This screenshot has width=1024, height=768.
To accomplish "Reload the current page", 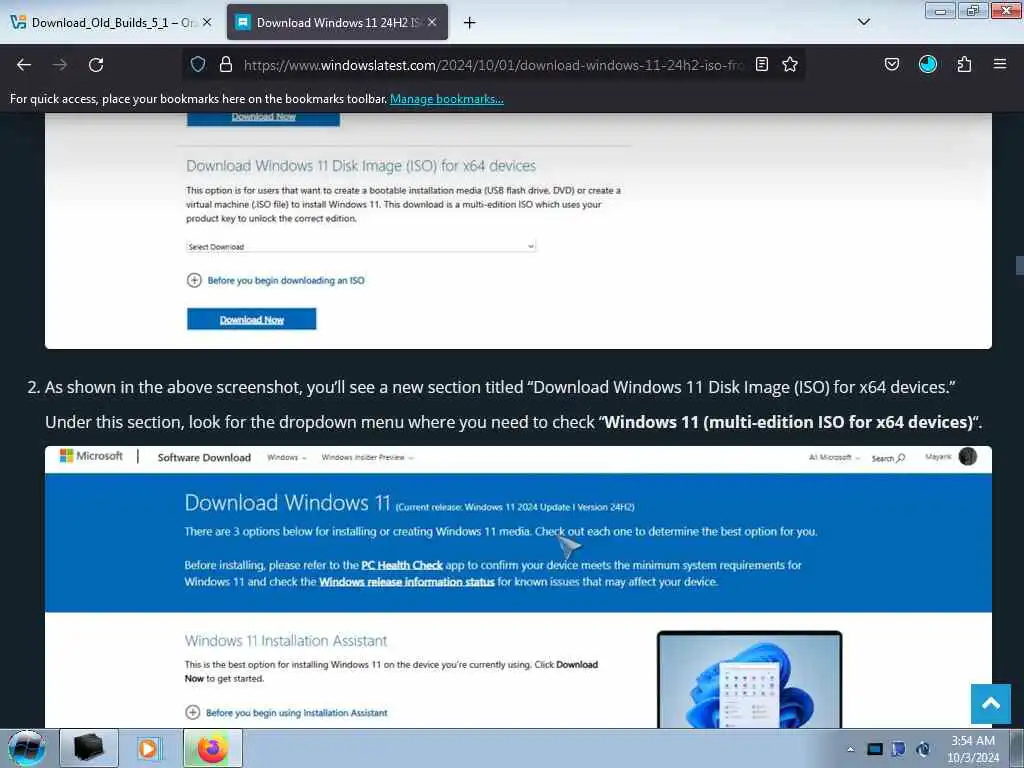I will (96, 65).
